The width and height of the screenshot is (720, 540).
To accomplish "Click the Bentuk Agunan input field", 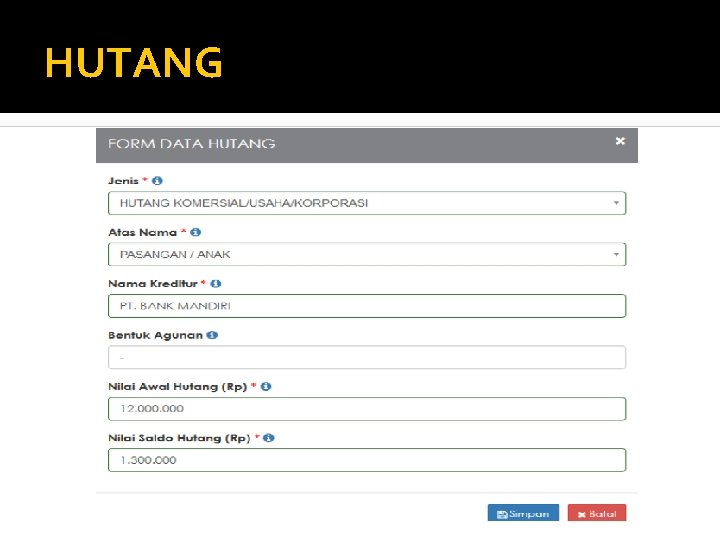I will 367,357.
